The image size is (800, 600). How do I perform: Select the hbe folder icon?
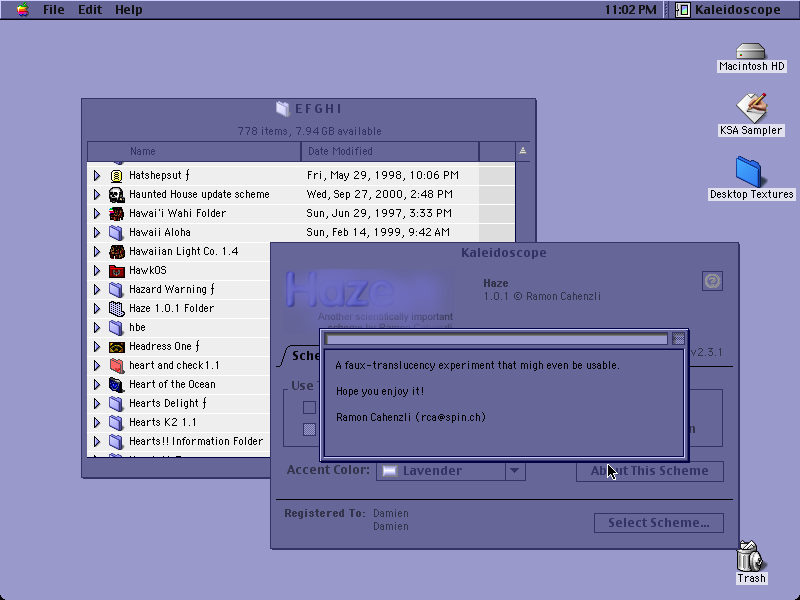116,328
